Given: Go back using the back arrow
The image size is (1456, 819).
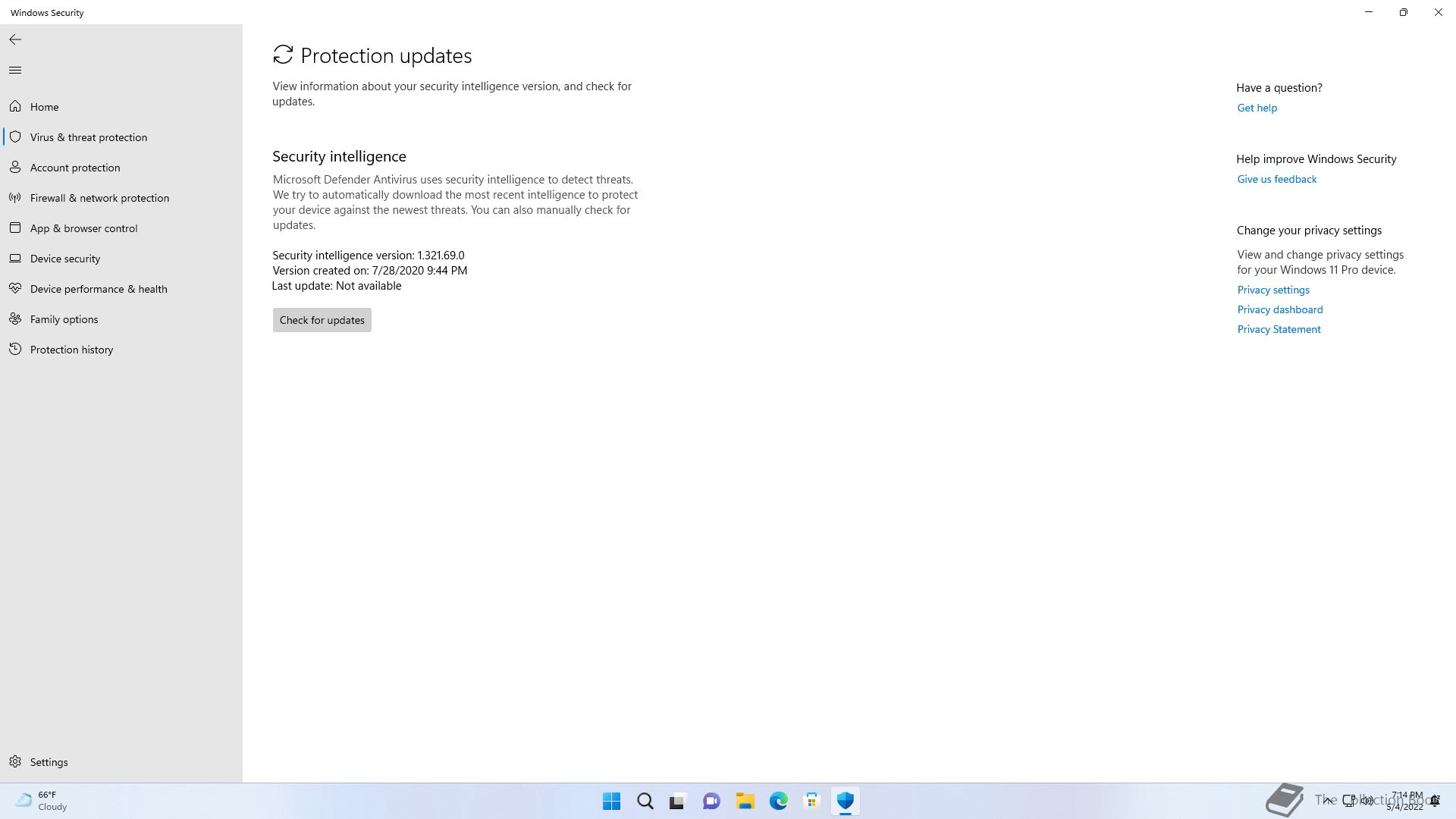Looking at the screenshot, I should [15, 39].
